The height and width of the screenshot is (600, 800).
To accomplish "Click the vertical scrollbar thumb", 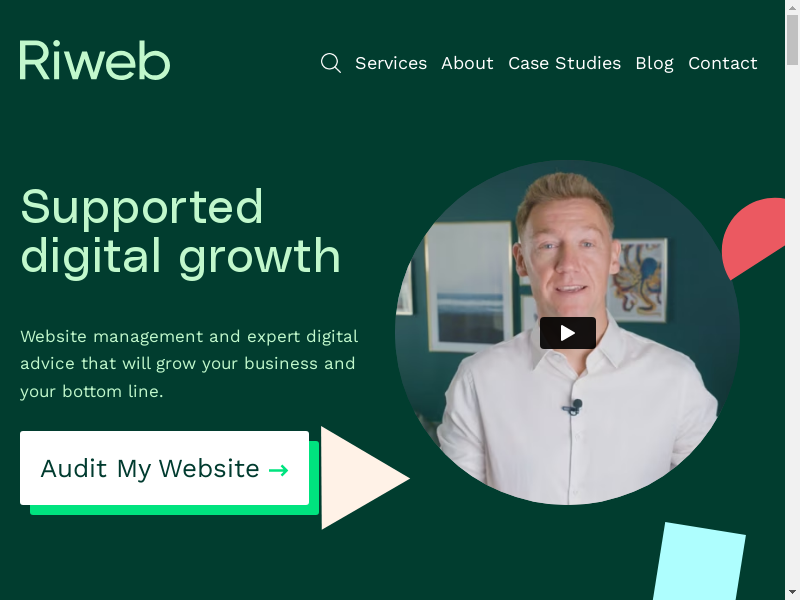I will click(x=792, y=40).
